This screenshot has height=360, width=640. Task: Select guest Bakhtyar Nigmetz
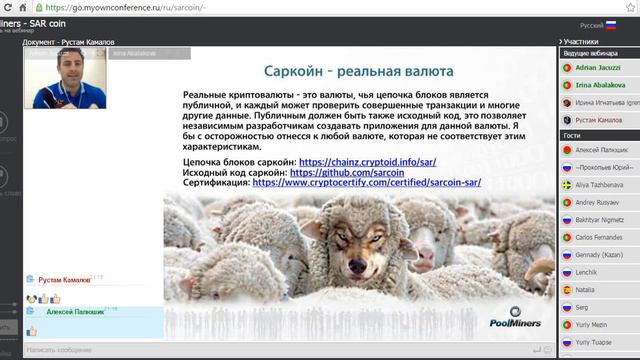(600, 220)
